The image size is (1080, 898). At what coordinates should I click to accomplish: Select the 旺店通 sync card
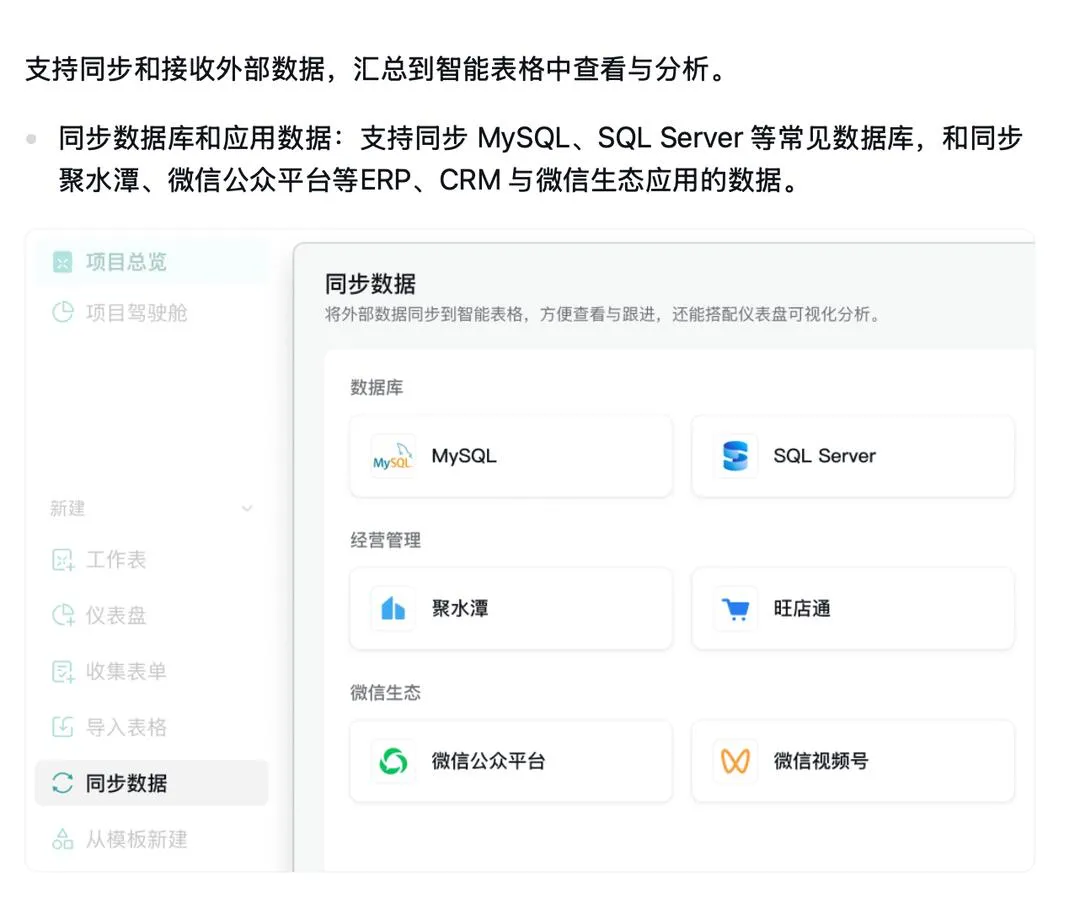click(853, 609)
